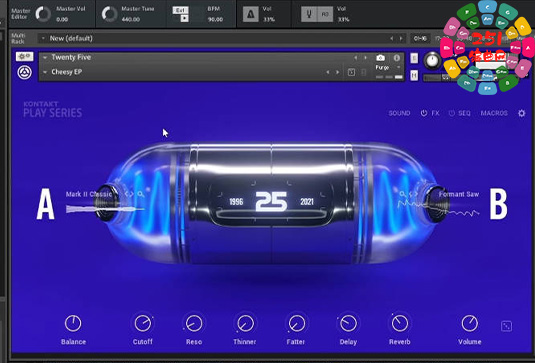Screen dimensions: 535x363
Task: Click the Master Tune knob
Action: (x=110, y=14)
